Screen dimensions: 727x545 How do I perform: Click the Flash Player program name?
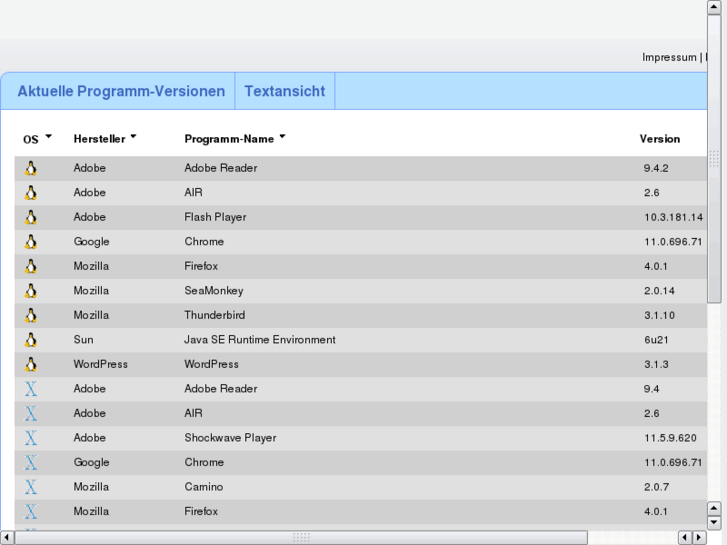tap(215, 217)
